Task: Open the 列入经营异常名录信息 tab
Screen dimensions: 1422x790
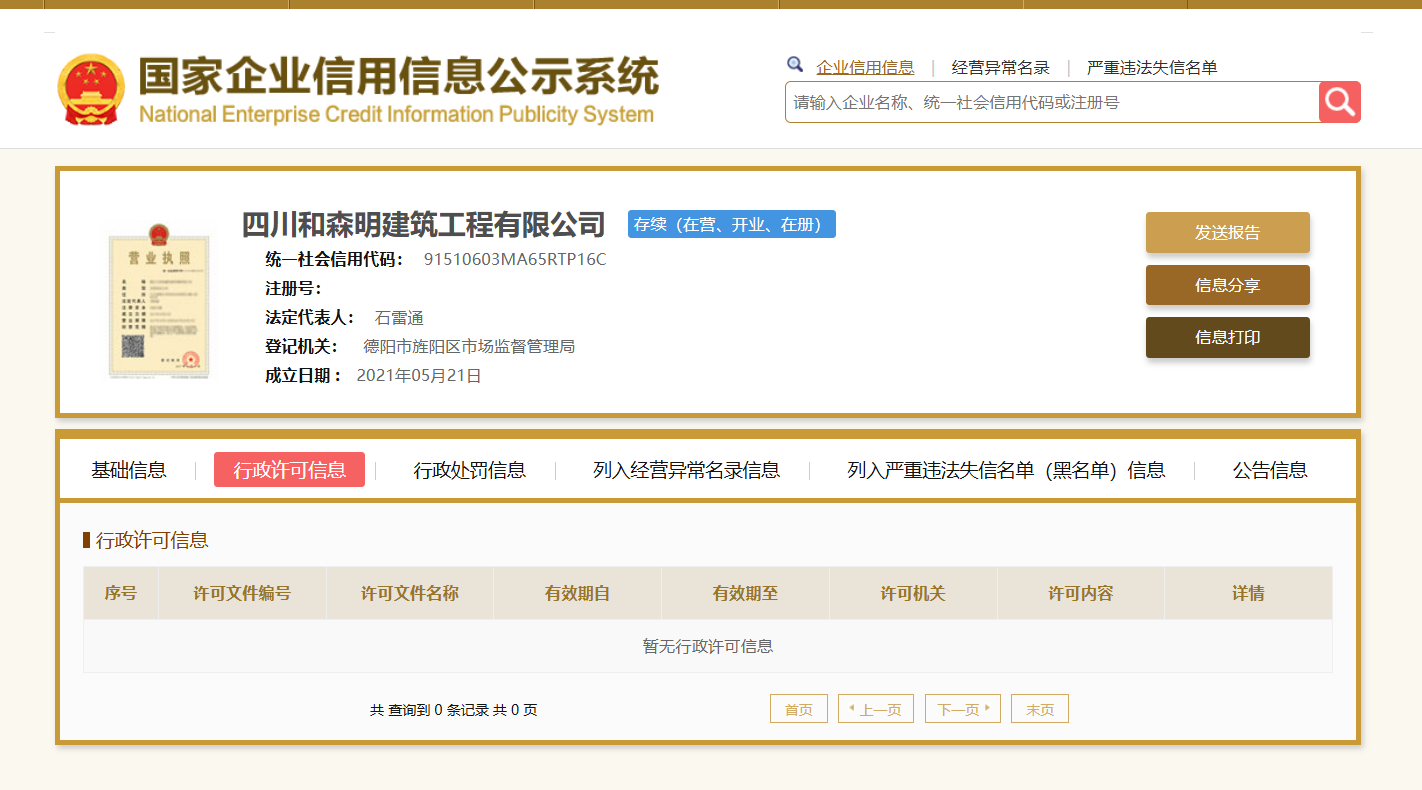Action: pos(687,470)
